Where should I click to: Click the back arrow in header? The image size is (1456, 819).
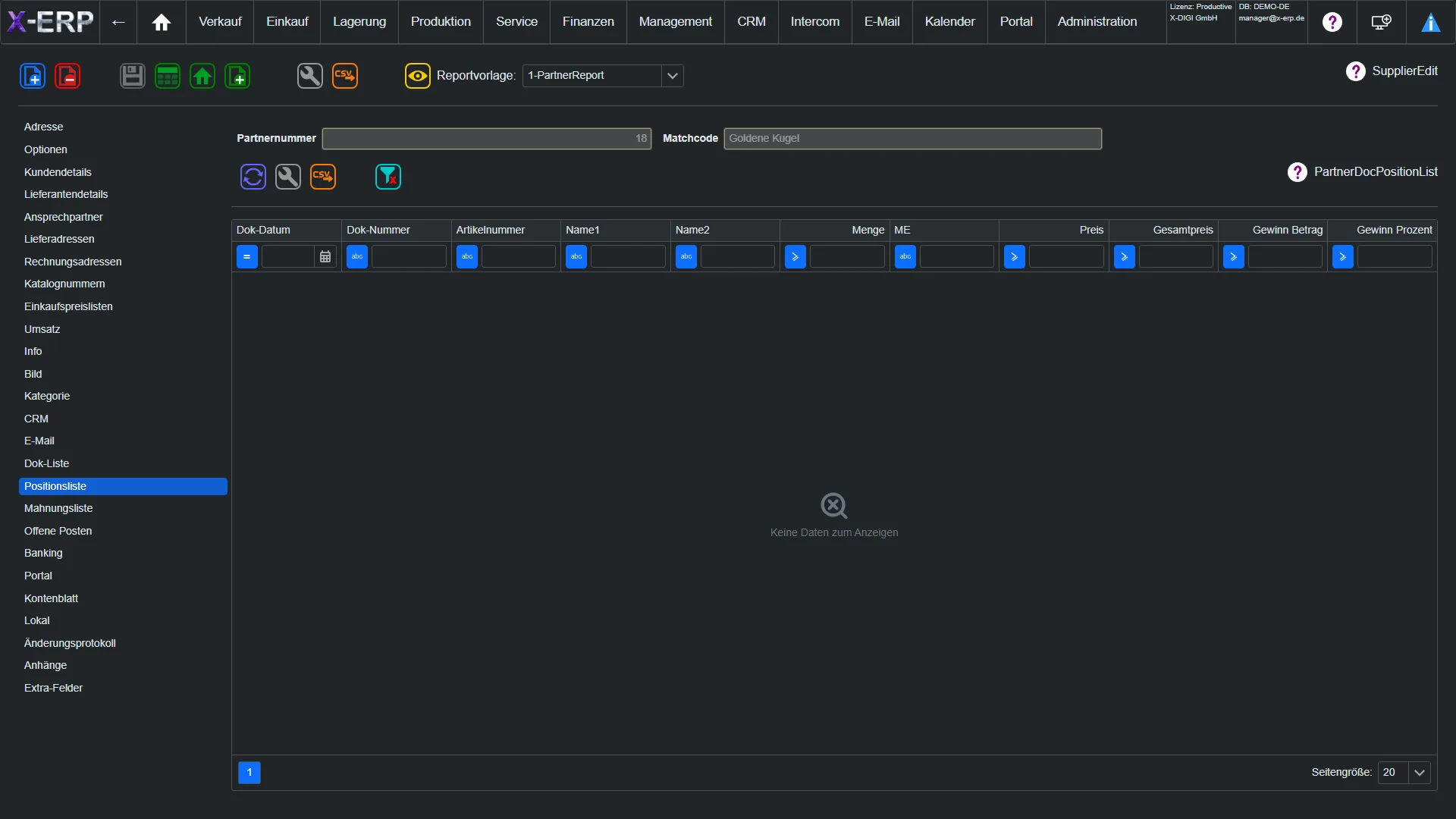[118, 22]
